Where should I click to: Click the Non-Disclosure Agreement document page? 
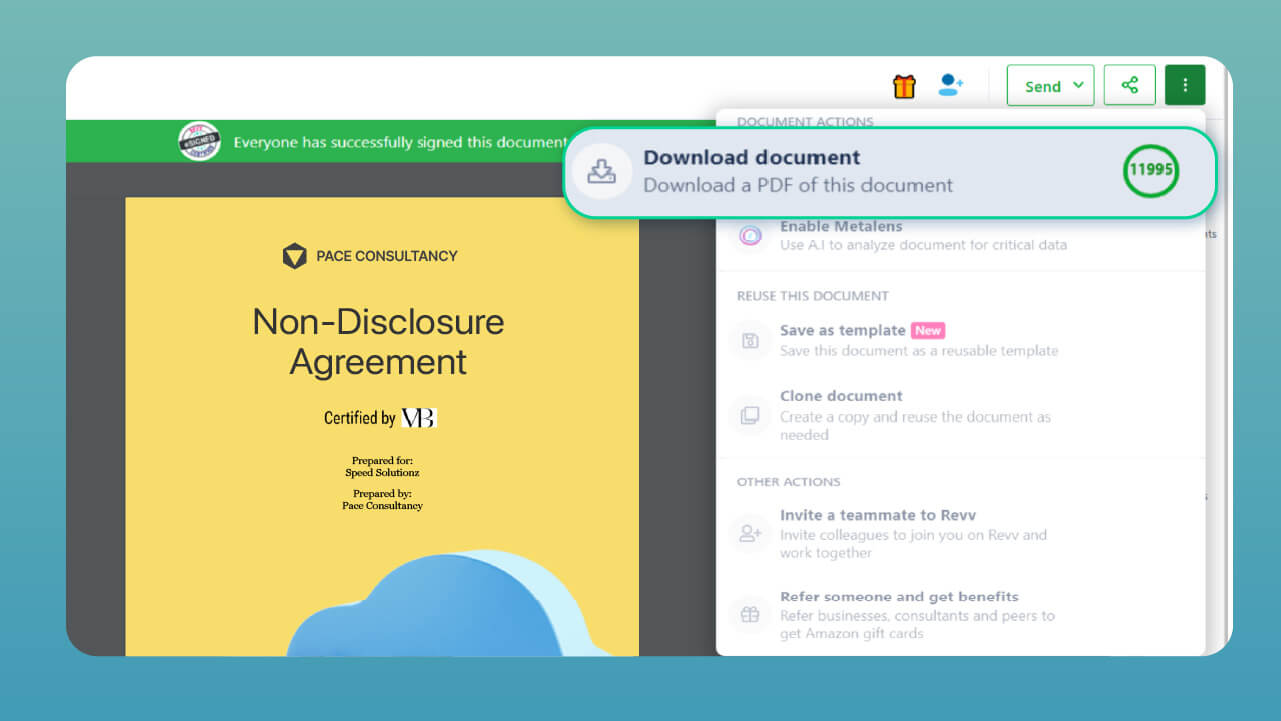click(x=381, y=400)
